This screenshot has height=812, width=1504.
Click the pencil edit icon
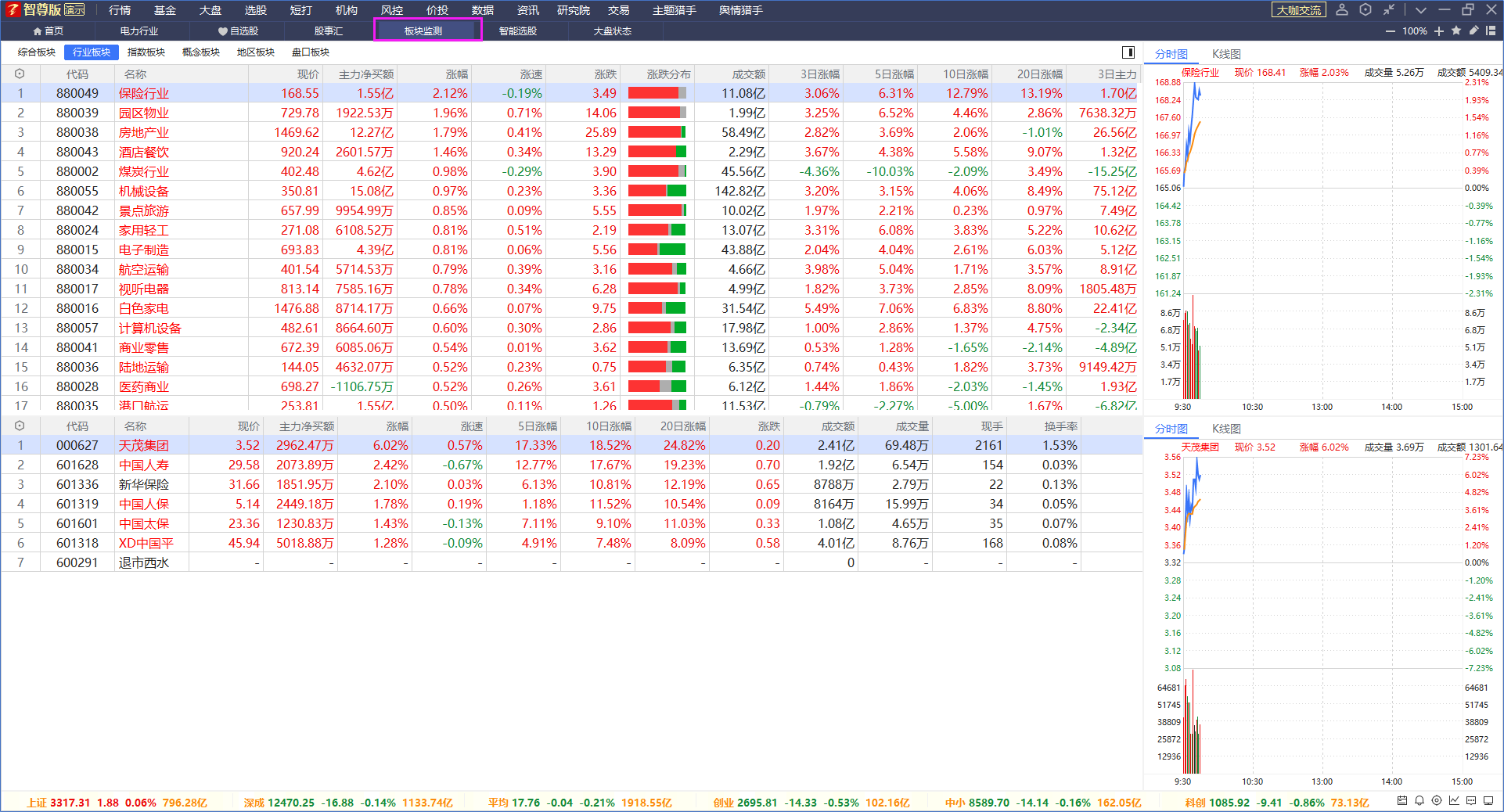tap(1473, 31)
